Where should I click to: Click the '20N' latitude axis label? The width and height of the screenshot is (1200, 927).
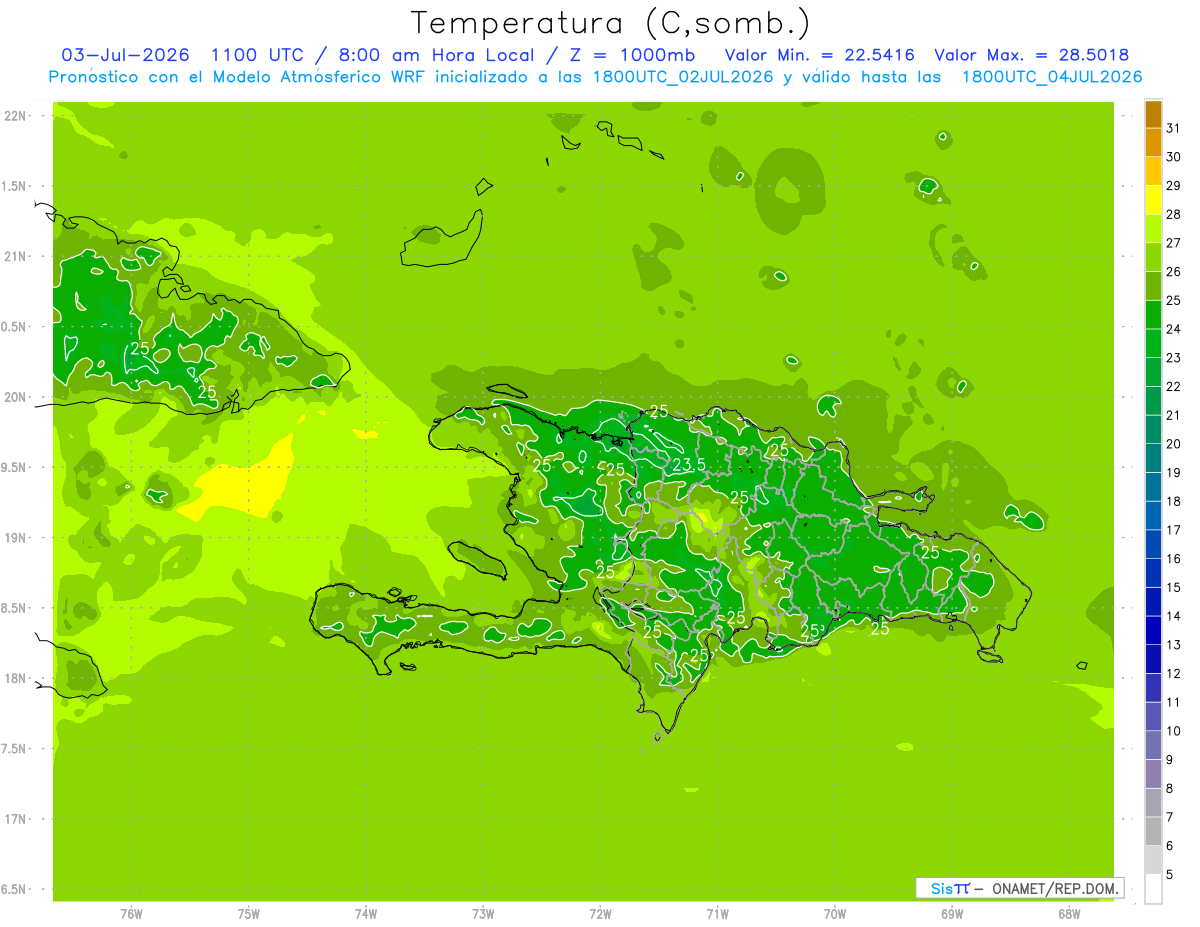click(15, 397)
